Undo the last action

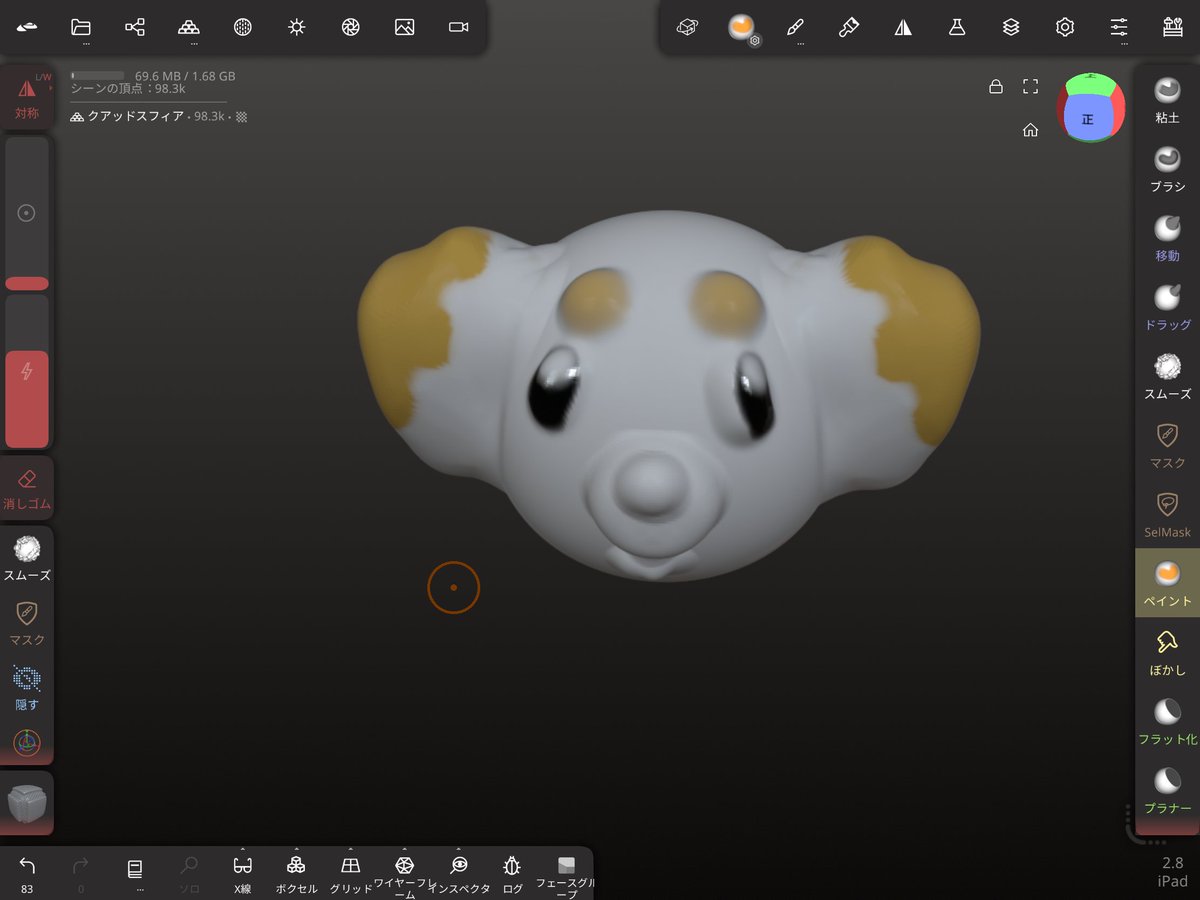(x=27, y=873)
